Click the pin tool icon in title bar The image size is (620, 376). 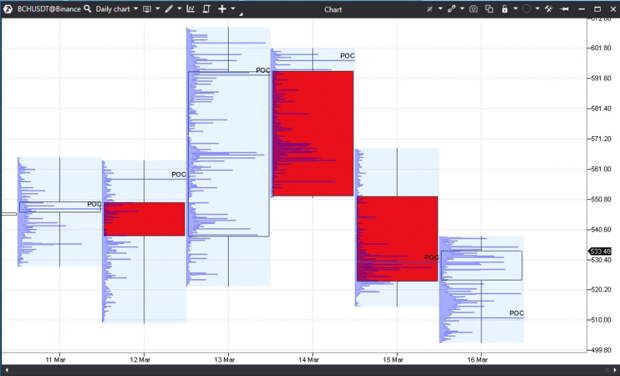[429, 9]
